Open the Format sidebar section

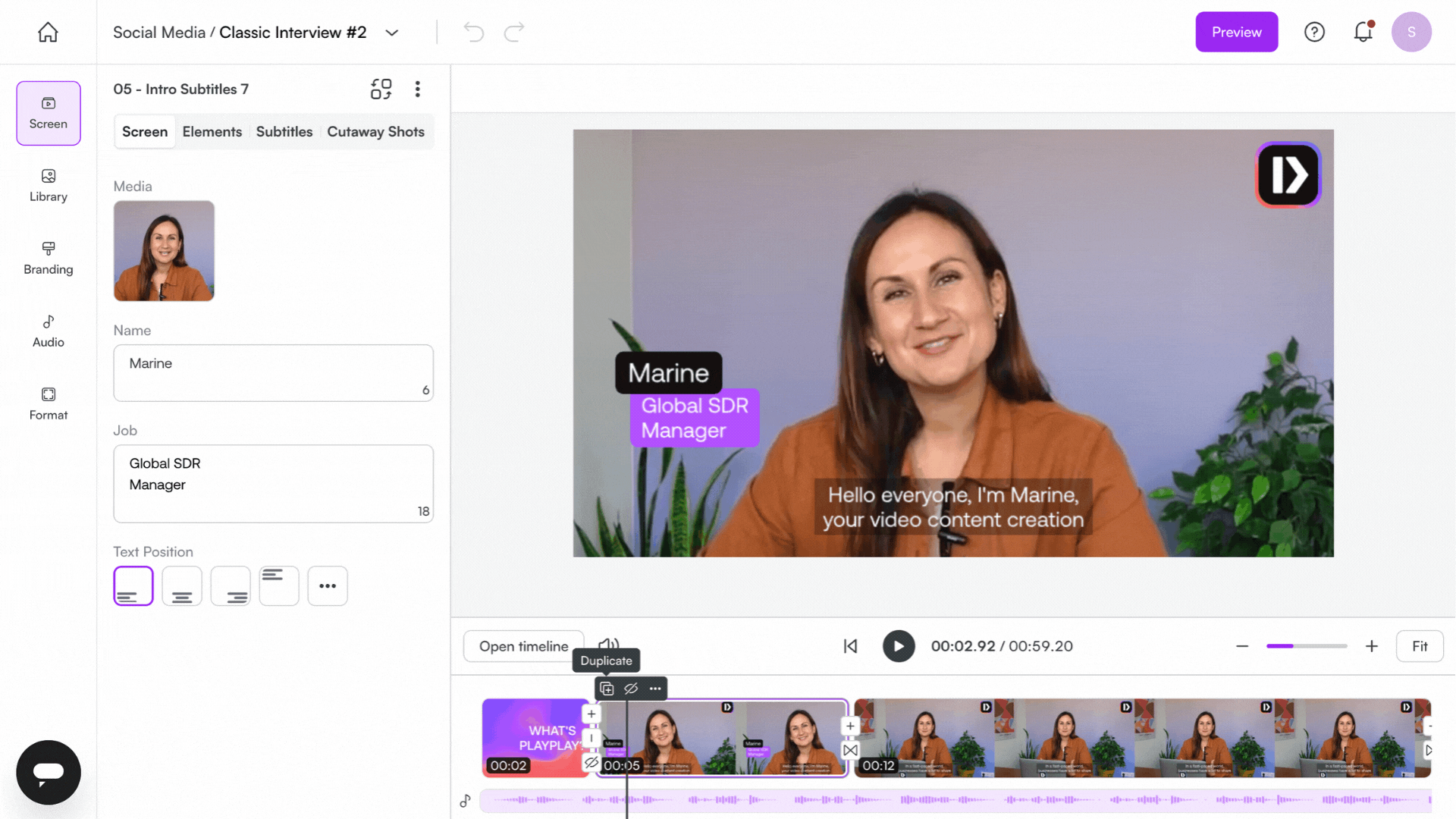48,403
